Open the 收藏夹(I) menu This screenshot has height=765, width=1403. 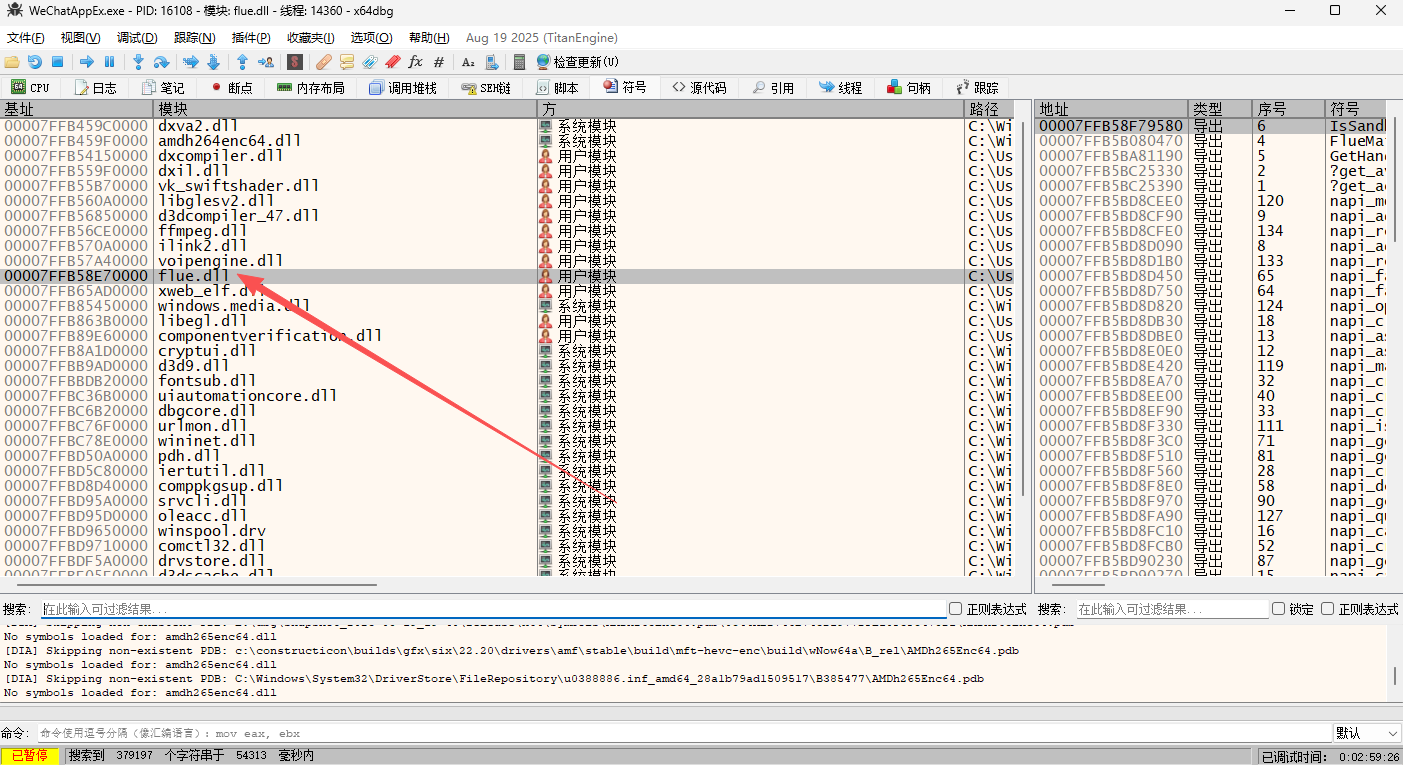tap(310, 38)
